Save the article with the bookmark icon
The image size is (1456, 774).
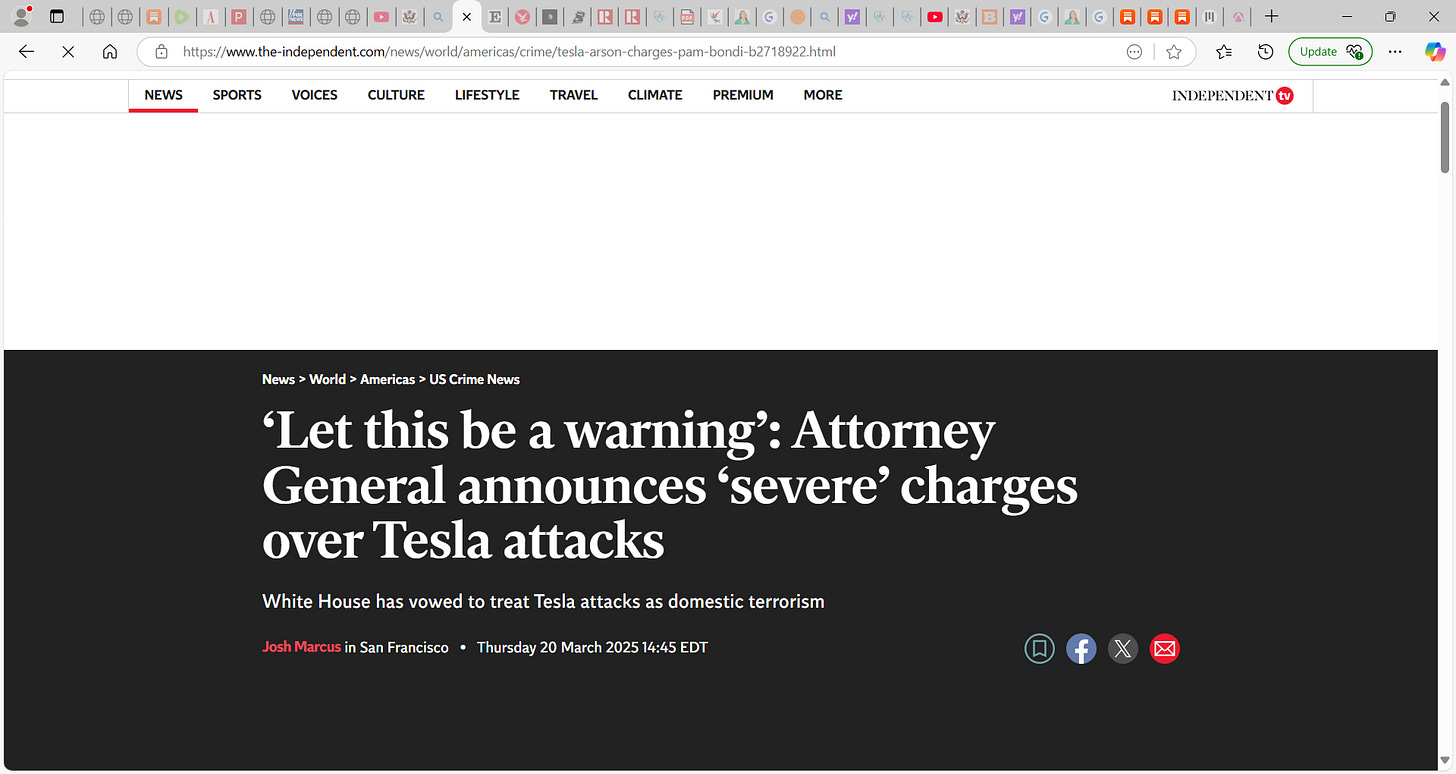click(1040, 649)
